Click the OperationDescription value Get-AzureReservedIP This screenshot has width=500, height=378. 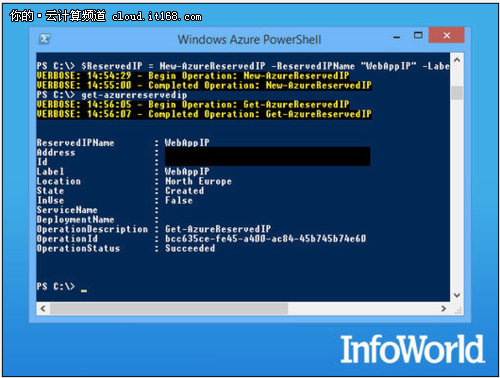[218, 229]
